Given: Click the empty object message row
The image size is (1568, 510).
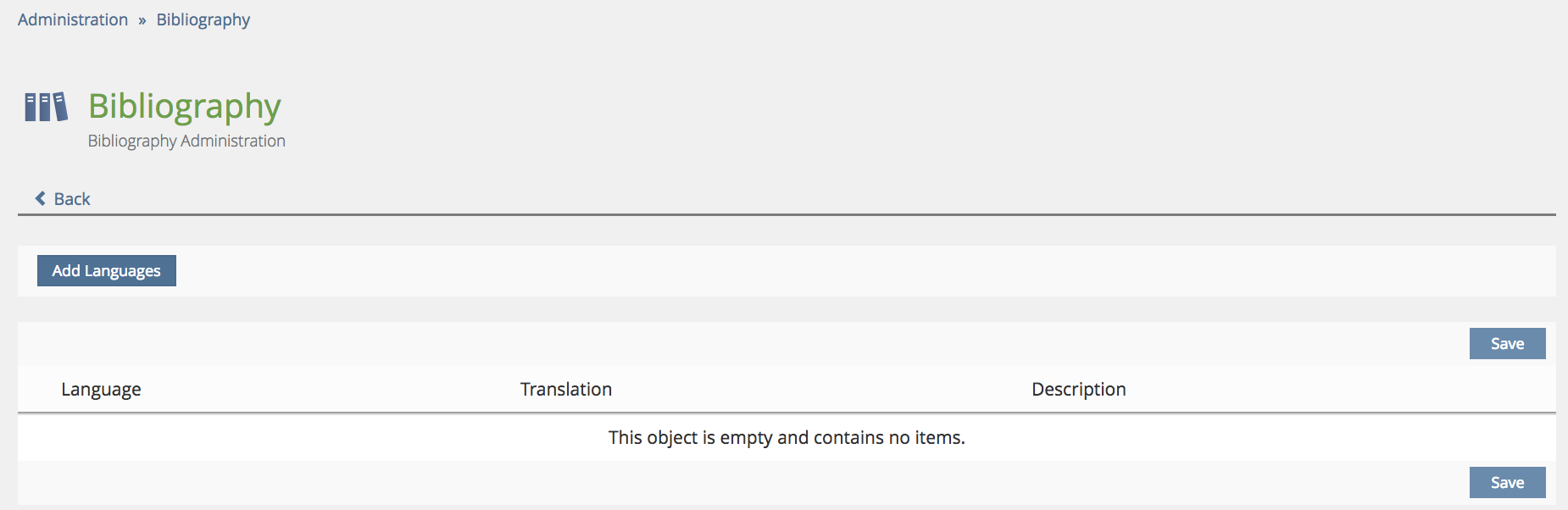Looking at the screenshot, I should pyautogui.click(x=787, y=438).
